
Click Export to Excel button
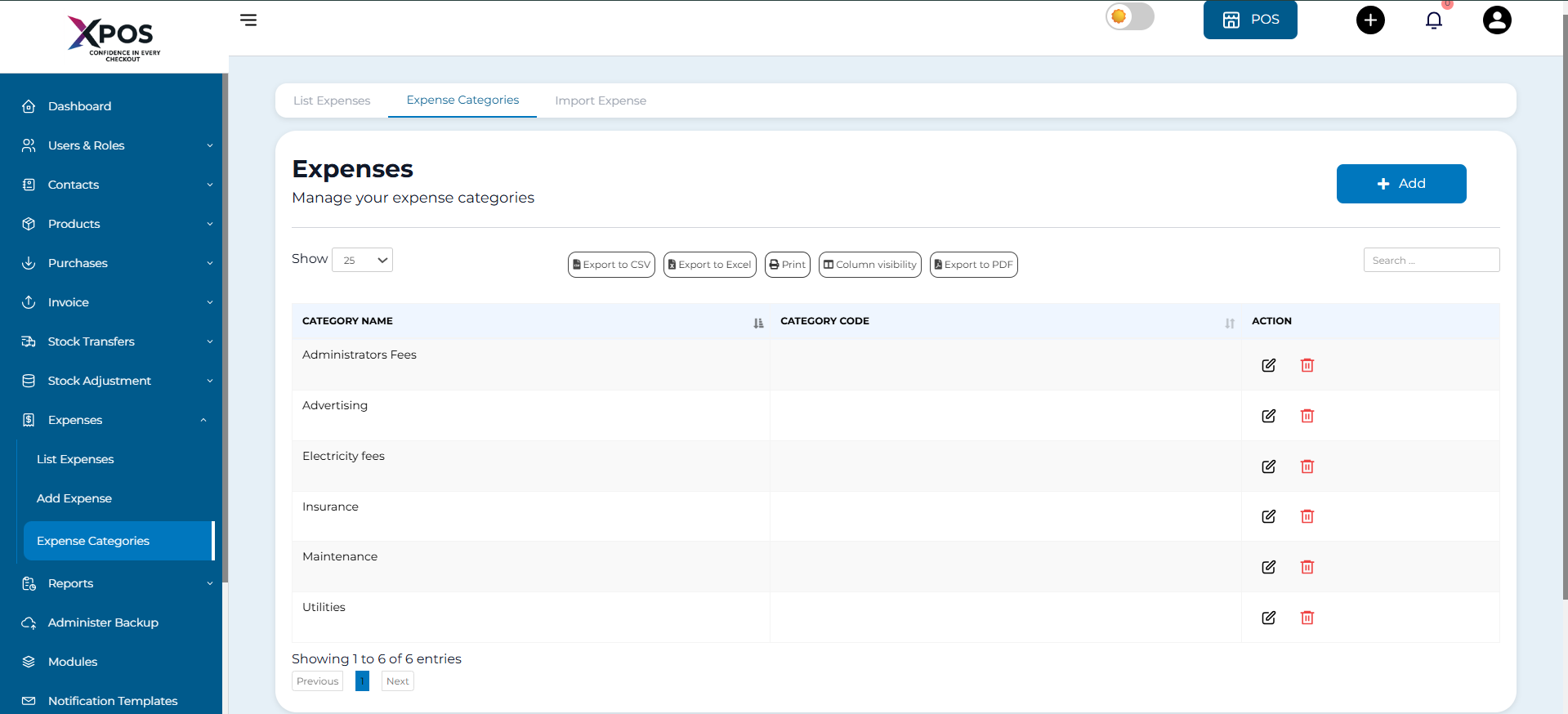709,265
